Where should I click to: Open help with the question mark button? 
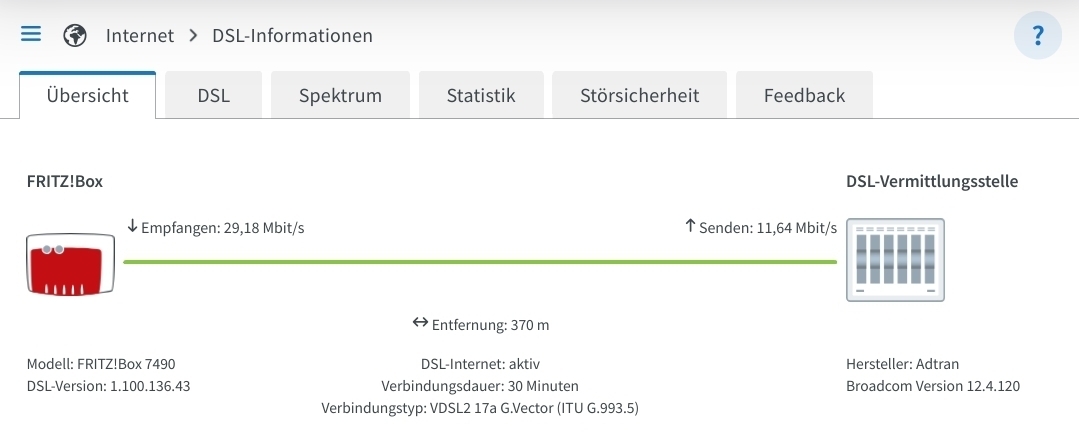click(x=1038, y=35)
